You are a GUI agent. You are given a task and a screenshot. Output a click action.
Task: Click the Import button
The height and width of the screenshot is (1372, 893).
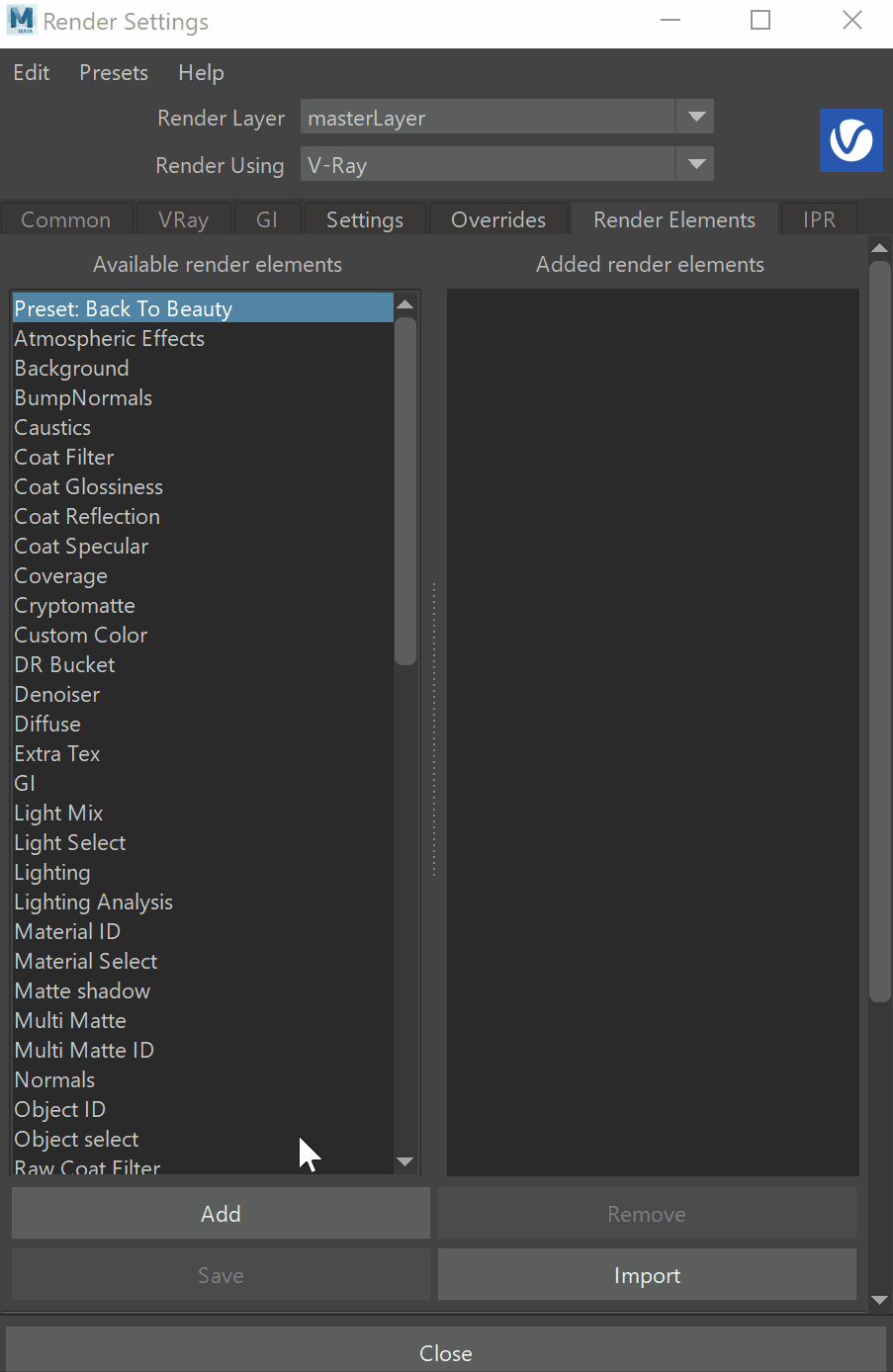coord(647,1275)
